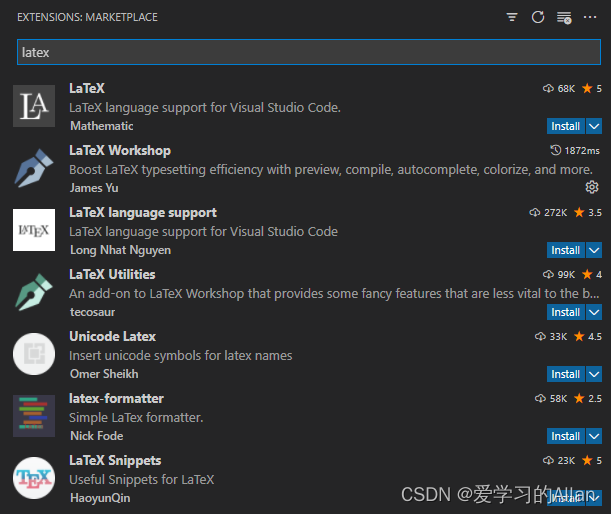Image resolution: width=611 pixels, height=514 pixels.
Task: Install the LaTeX Utilities extension
Action: pyautogui.click(x=565, y=312)
